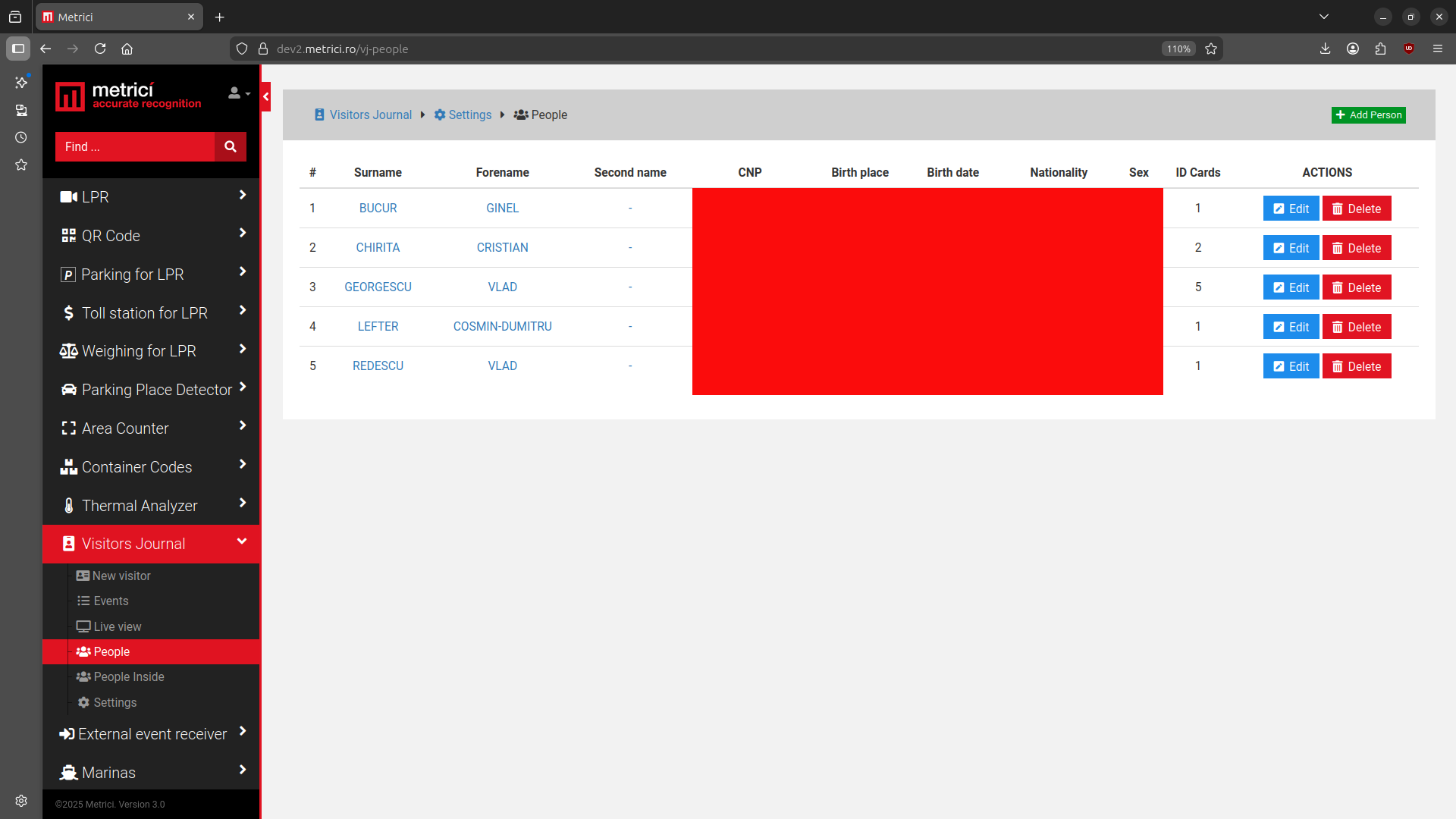Open GEORGESCU surname link

[378, 287]
